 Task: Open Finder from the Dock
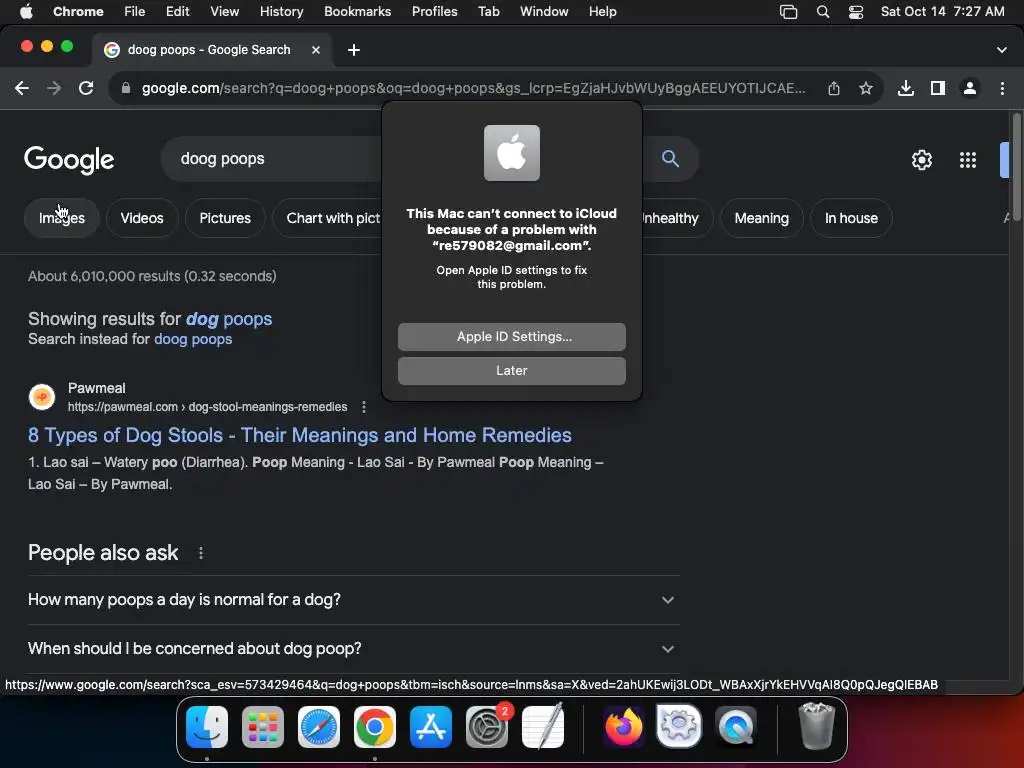click(207, 727)
